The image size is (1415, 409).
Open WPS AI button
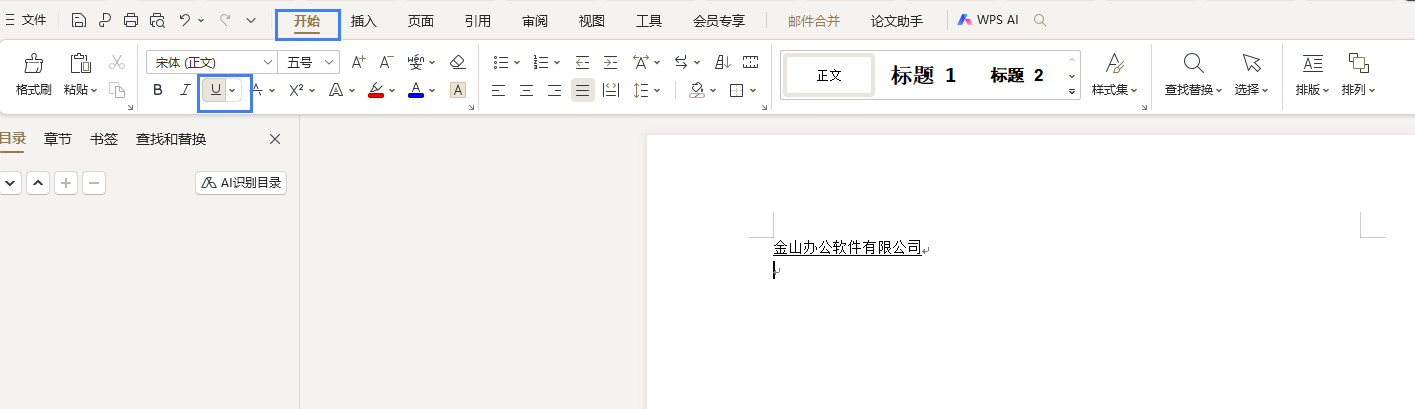[988, 20]
